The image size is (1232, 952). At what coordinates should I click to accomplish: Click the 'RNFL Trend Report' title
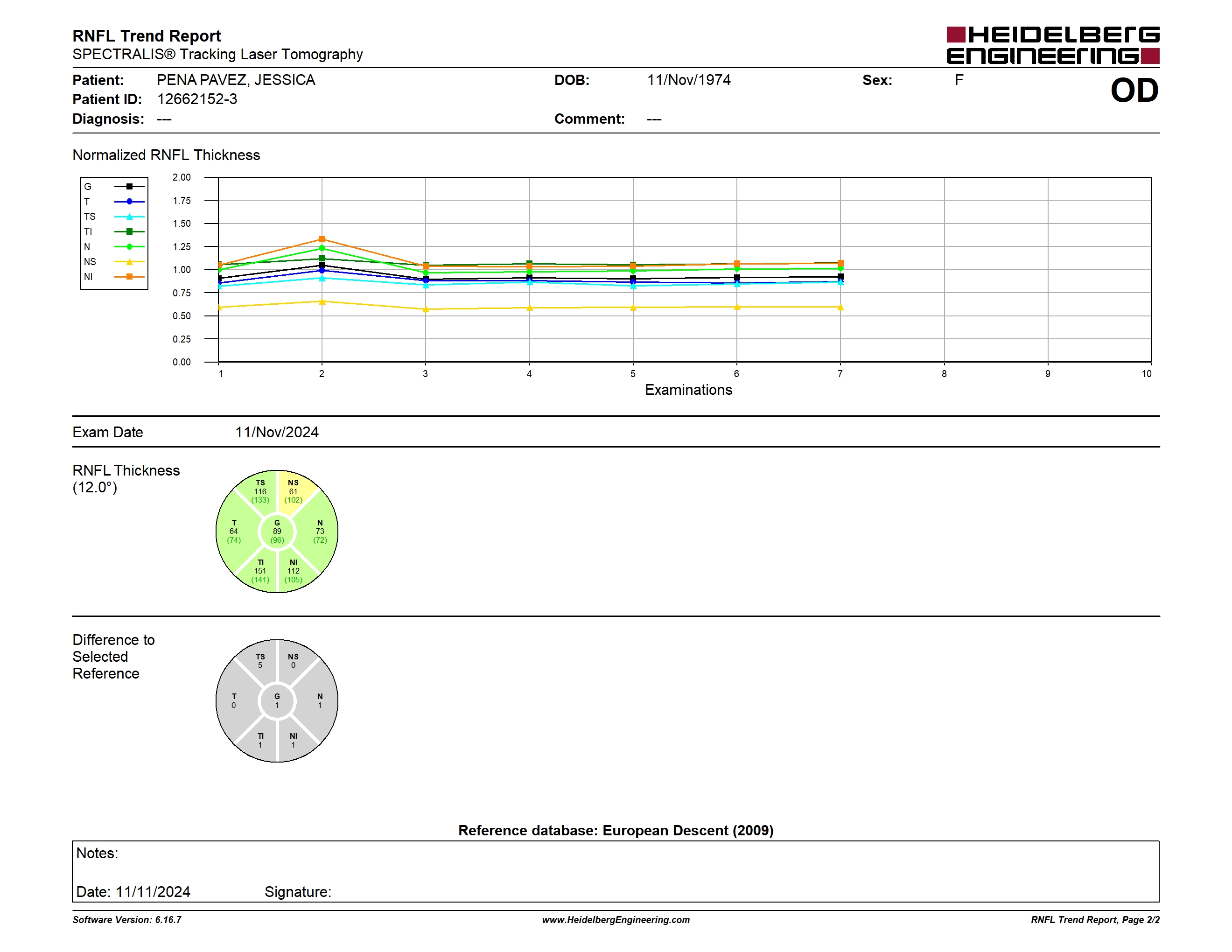point(147,36)
